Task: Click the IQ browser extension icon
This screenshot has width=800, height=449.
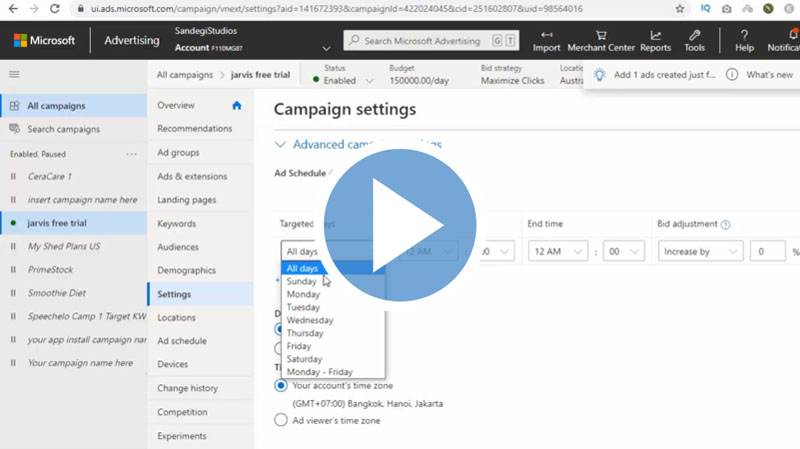Action: (706, 9)
